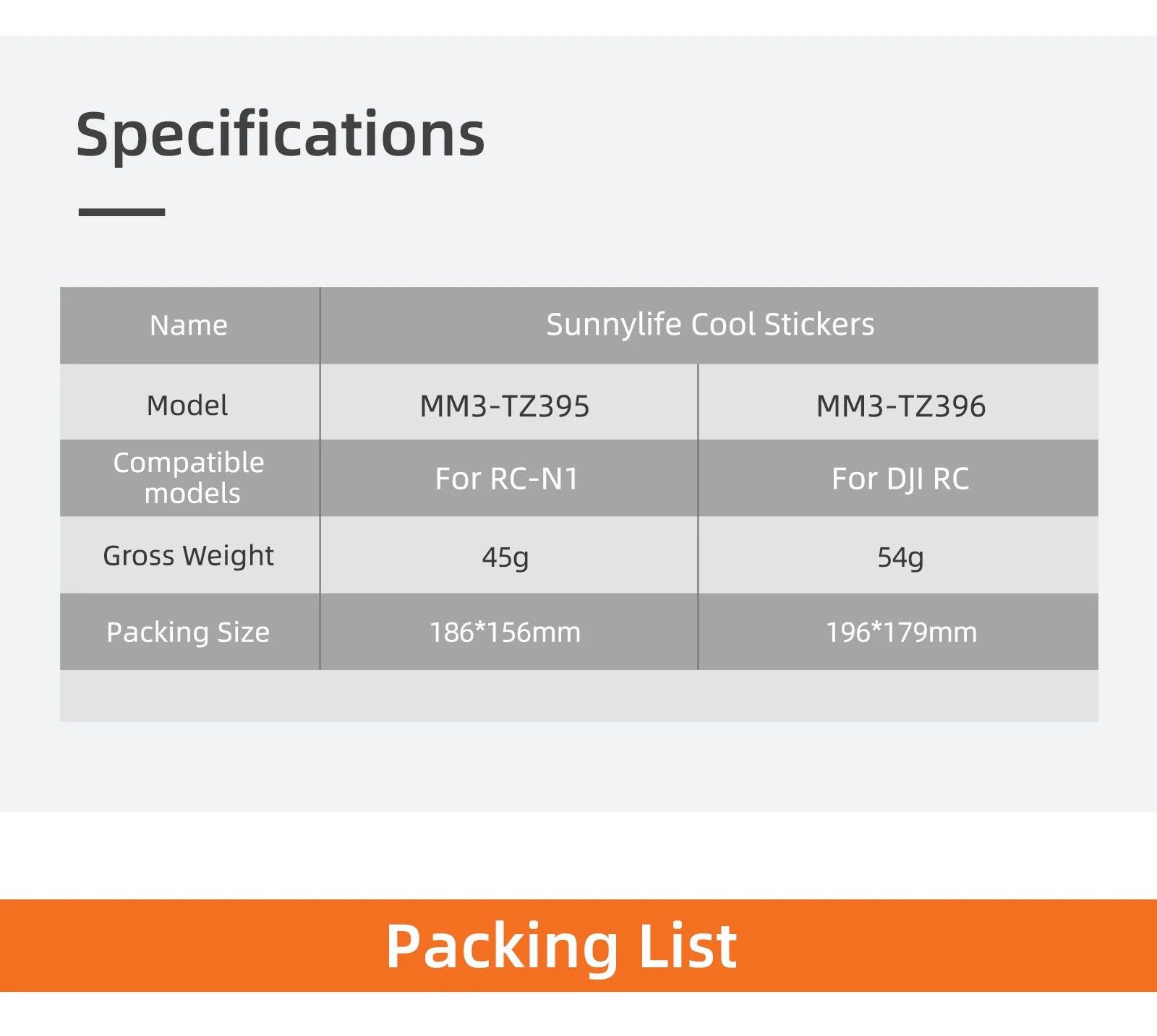Click the Gross Weight label

[x=188, y=556]
